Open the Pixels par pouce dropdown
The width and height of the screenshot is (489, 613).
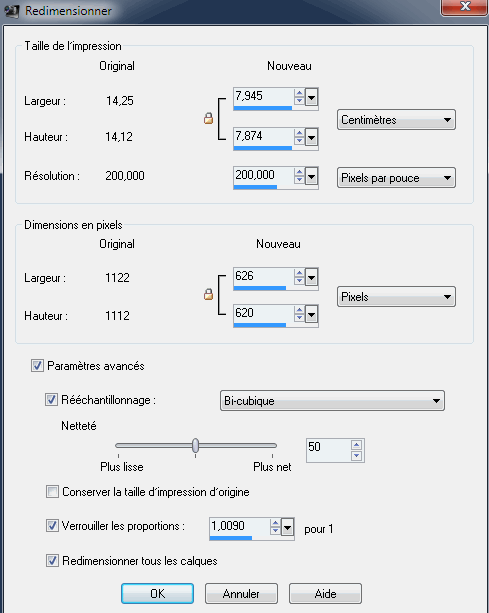pyautogui.click(x=396, y=178)
